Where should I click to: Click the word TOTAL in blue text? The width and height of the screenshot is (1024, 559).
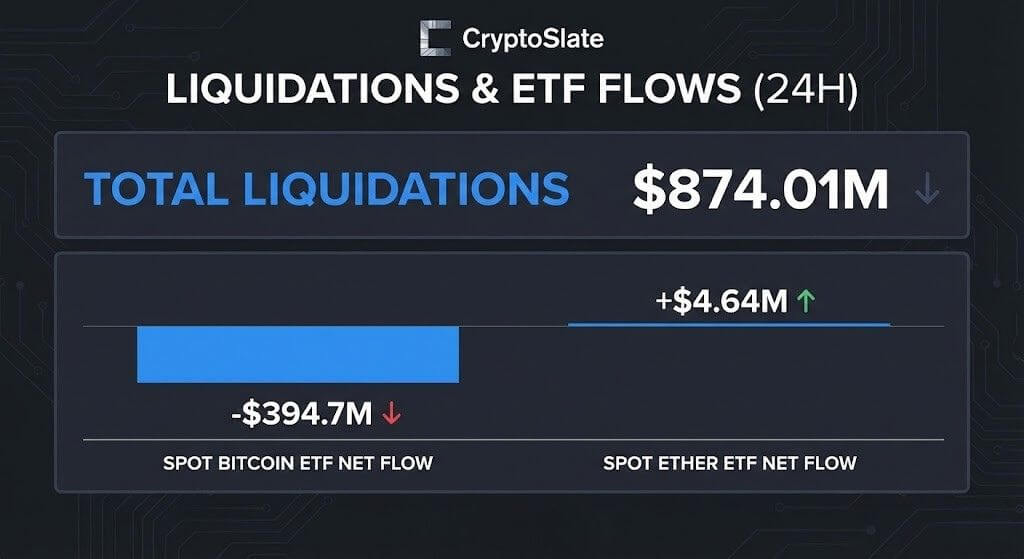pyautogui.click(x=158, y=189)
